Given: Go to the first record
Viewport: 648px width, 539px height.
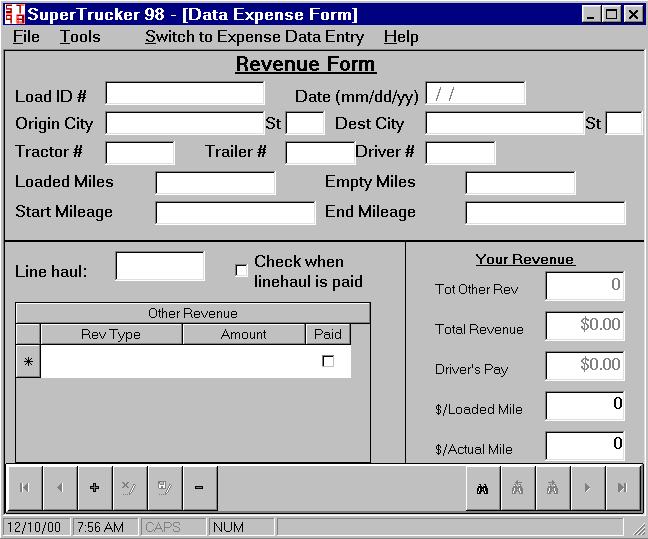Looking at the screenshot, I should coord(24,488).
